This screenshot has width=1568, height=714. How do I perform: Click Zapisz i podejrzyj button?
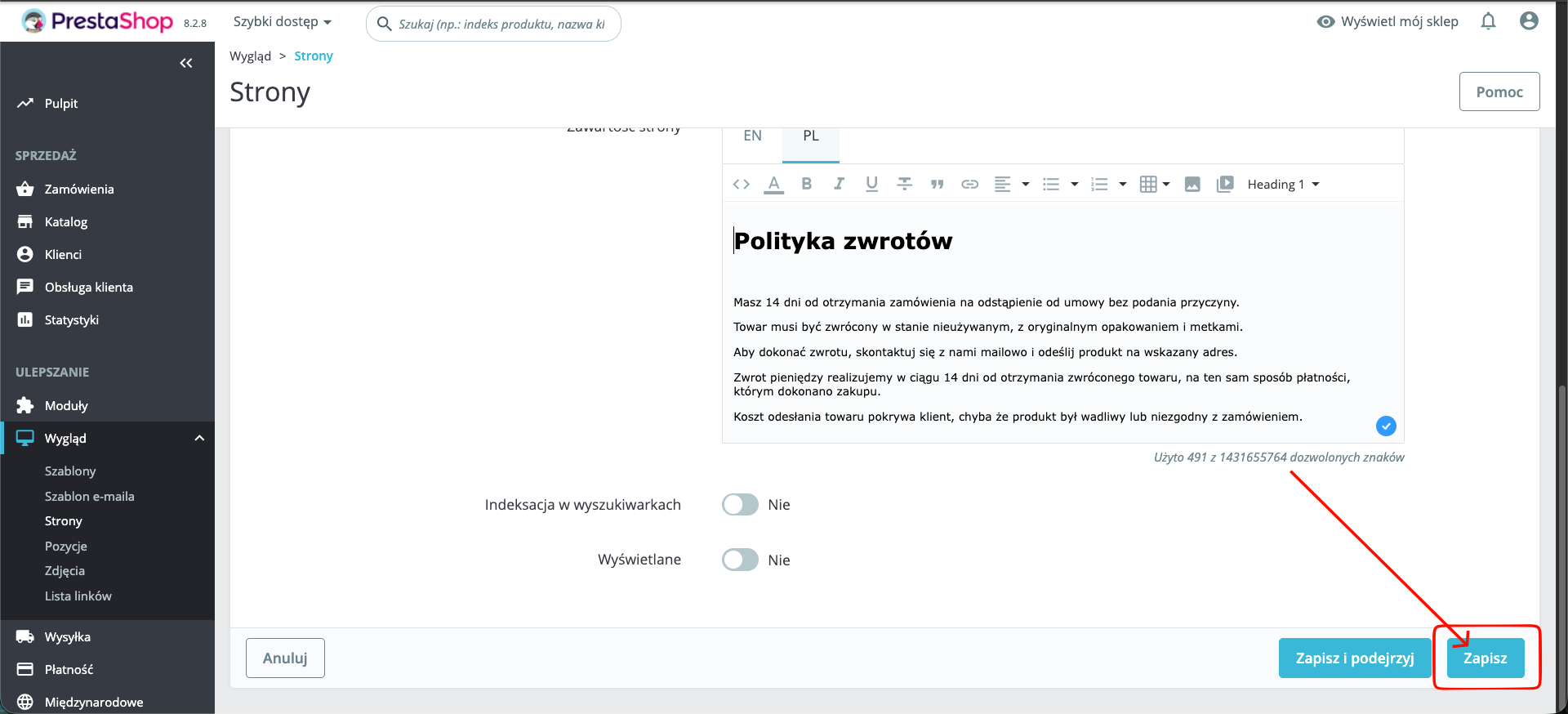[x=1355, y=658]
